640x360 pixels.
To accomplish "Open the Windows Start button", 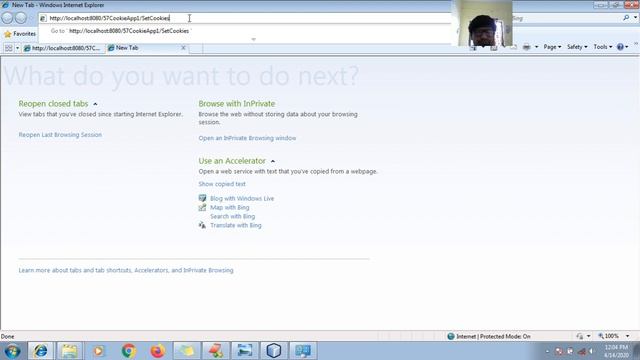I will [12, 351].
